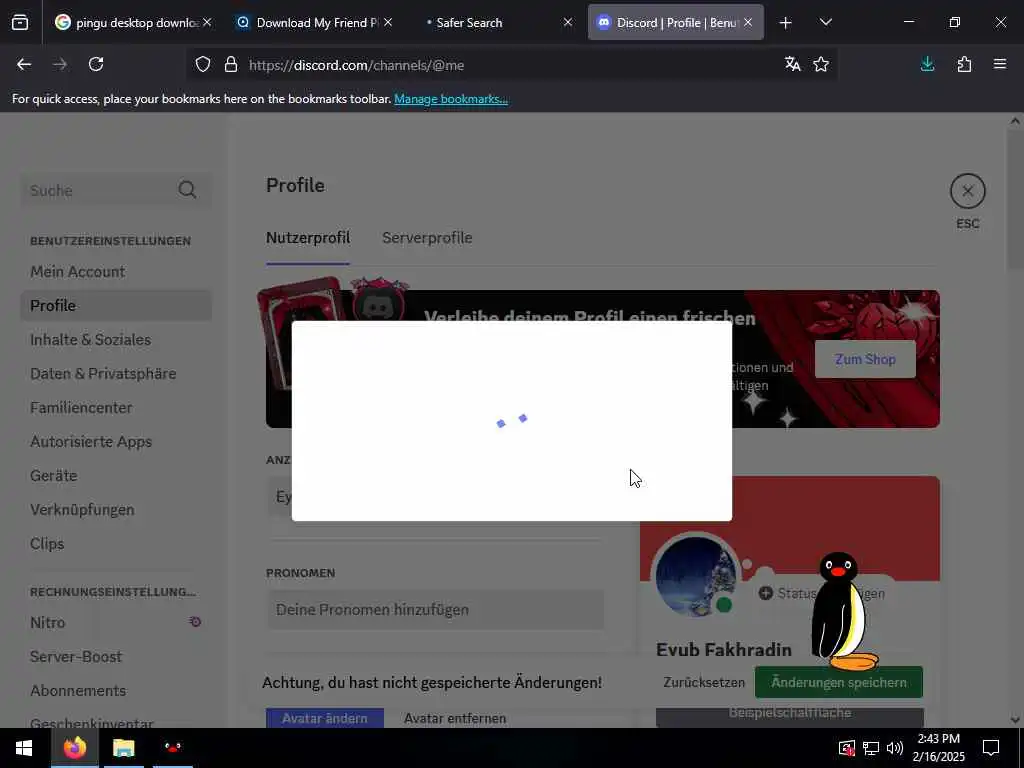The width and height of the screenshot is (1024, 768).
Task: Open a new tab with plus icon
Action: 786,23
